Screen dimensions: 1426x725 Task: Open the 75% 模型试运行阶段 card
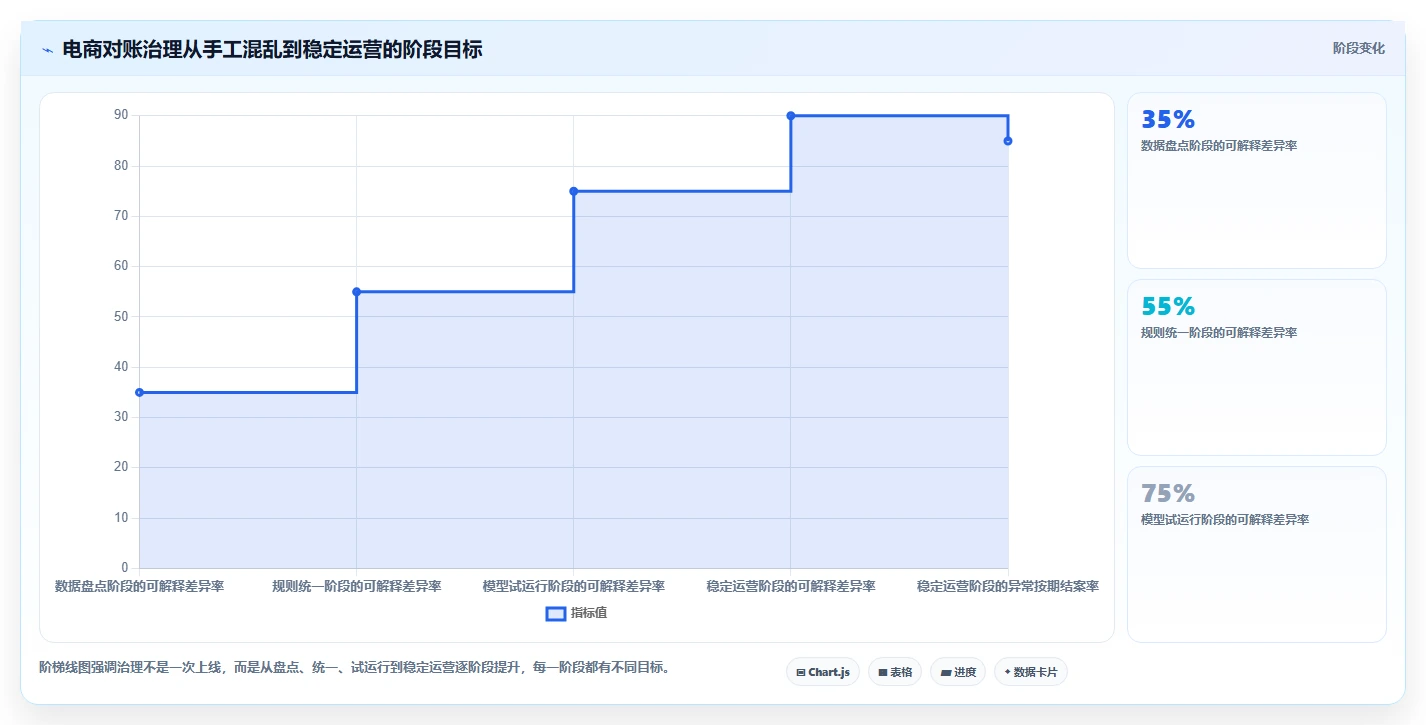click(x=1256, y=554)
